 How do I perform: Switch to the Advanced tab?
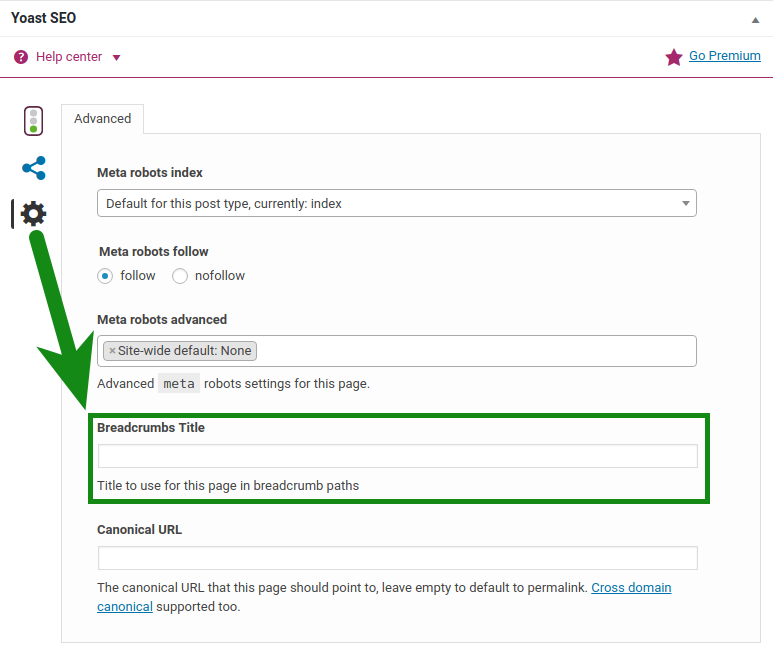[x=103, y=119]
